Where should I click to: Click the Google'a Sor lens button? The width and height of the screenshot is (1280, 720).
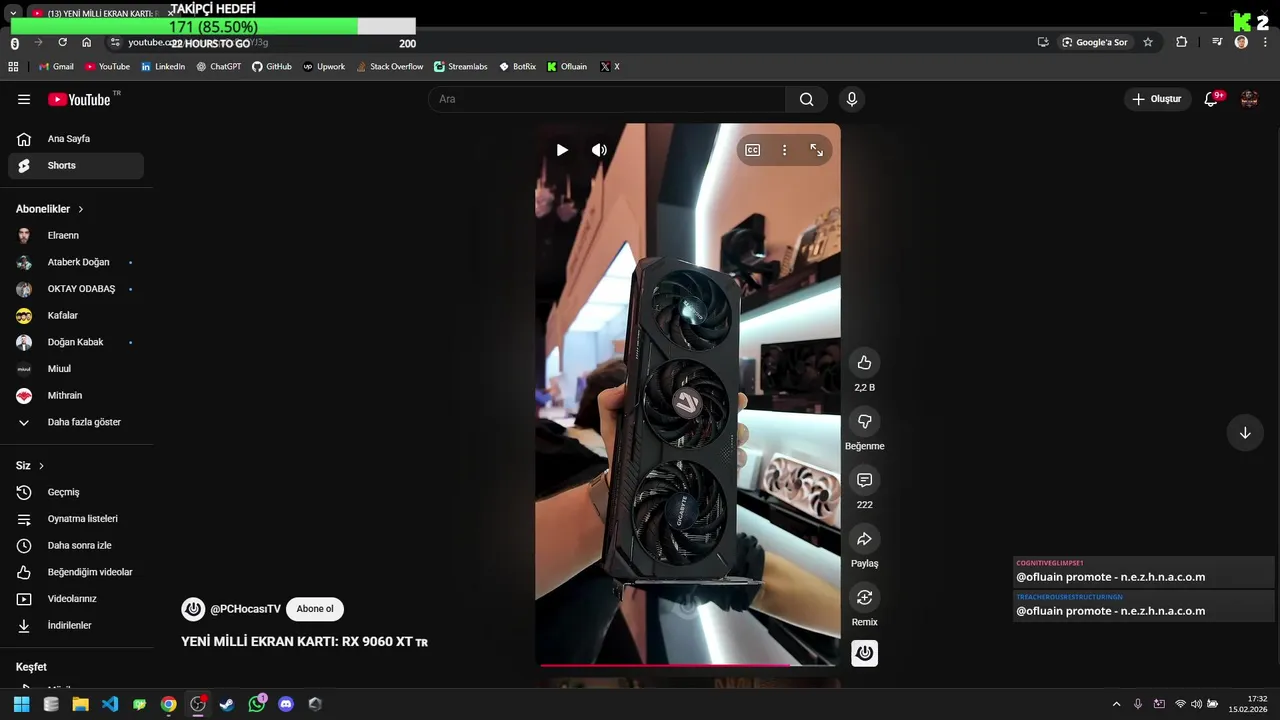click(x=1095, y=42)
